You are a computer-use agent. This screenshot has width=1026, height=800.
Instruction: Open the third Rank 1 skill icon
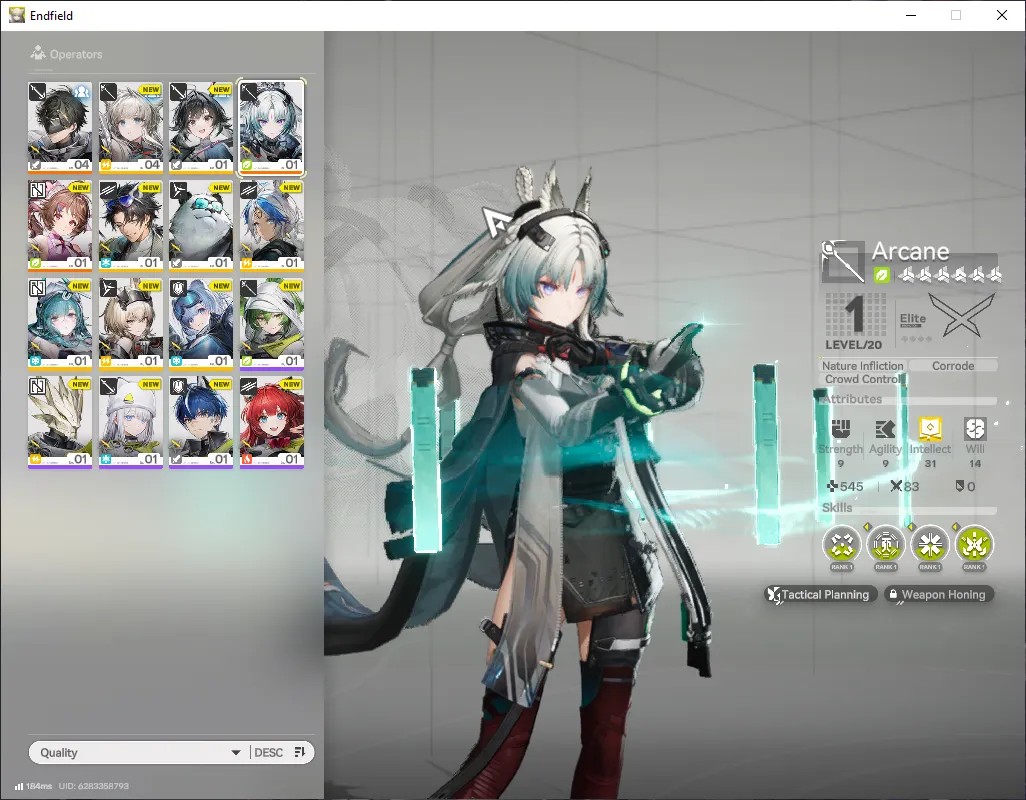(930, 544)
